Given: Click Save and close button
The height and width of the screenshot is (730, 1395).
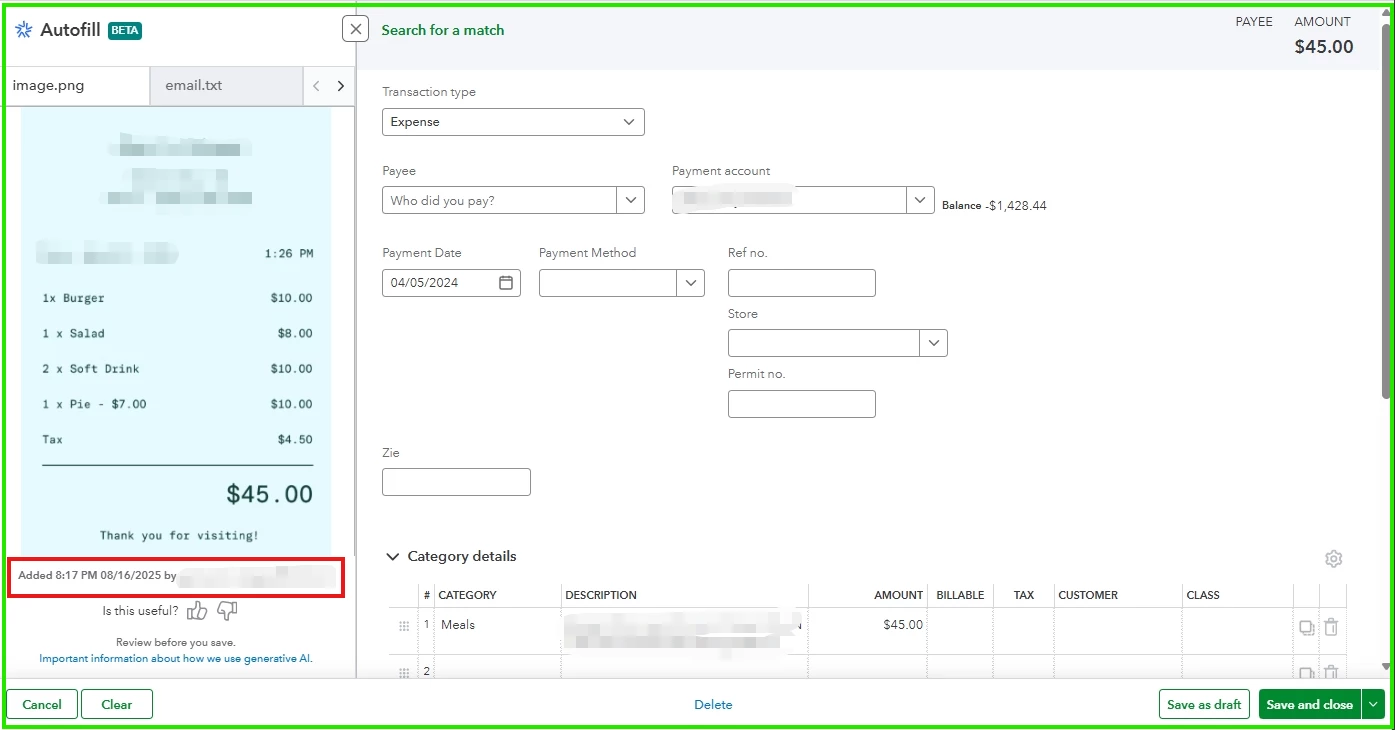Looking at the screenshot, I should click(x=1310, y=704).
